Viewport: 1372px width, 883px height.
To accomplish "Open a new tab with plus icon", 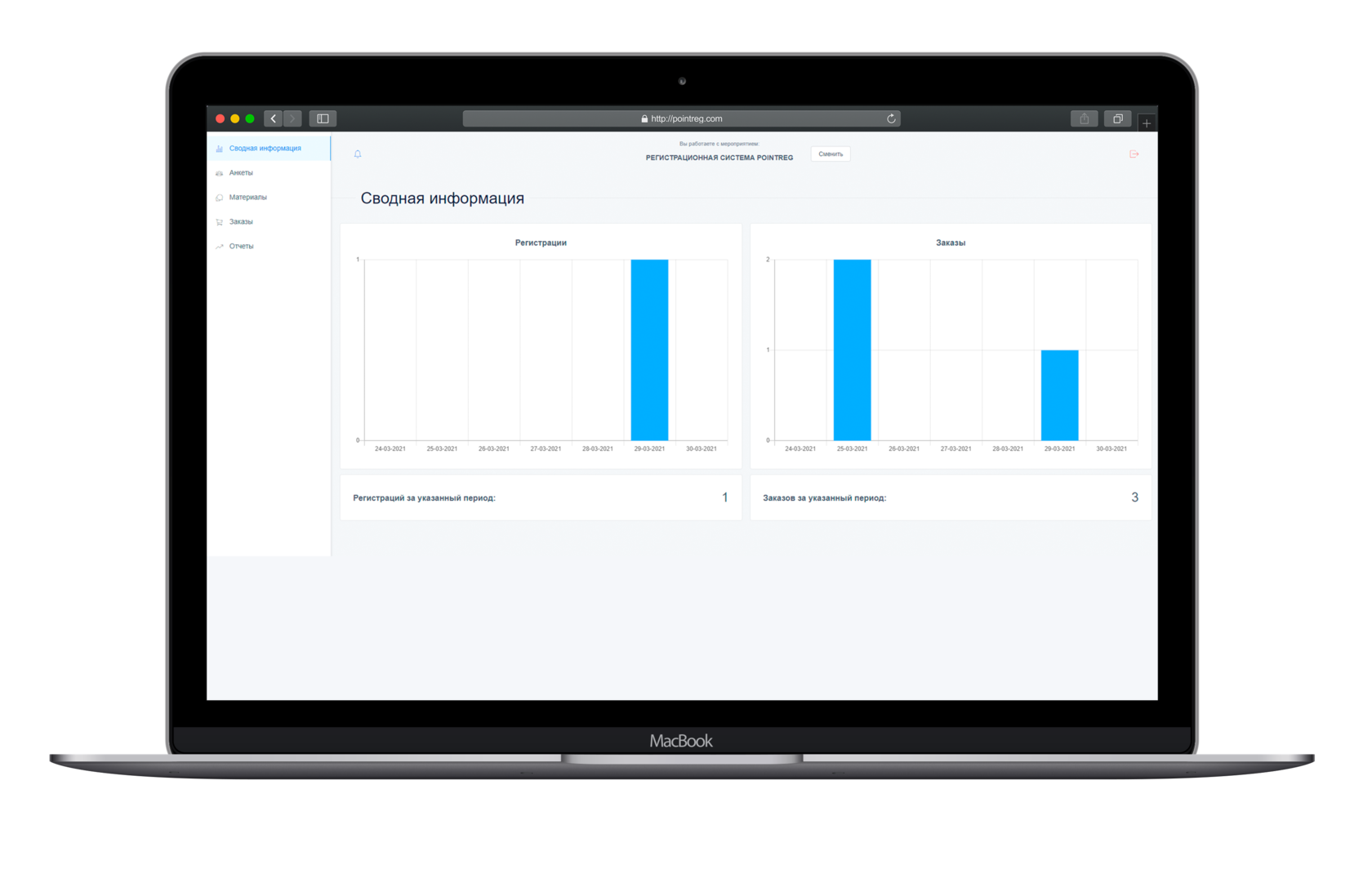I will [1147, 123].
